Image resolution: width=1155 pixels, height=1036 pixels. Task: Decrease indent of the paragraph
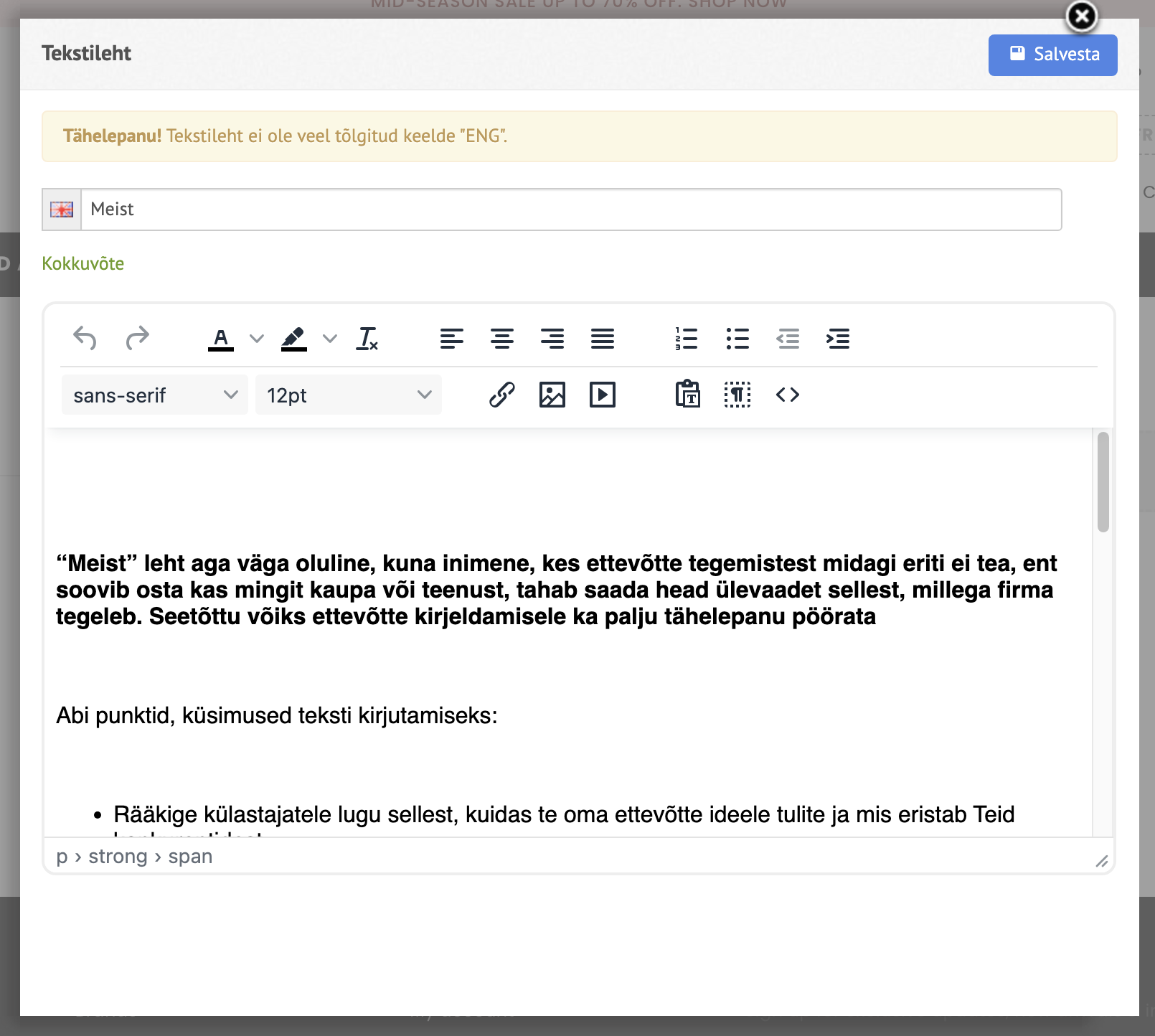pos(788,338)
